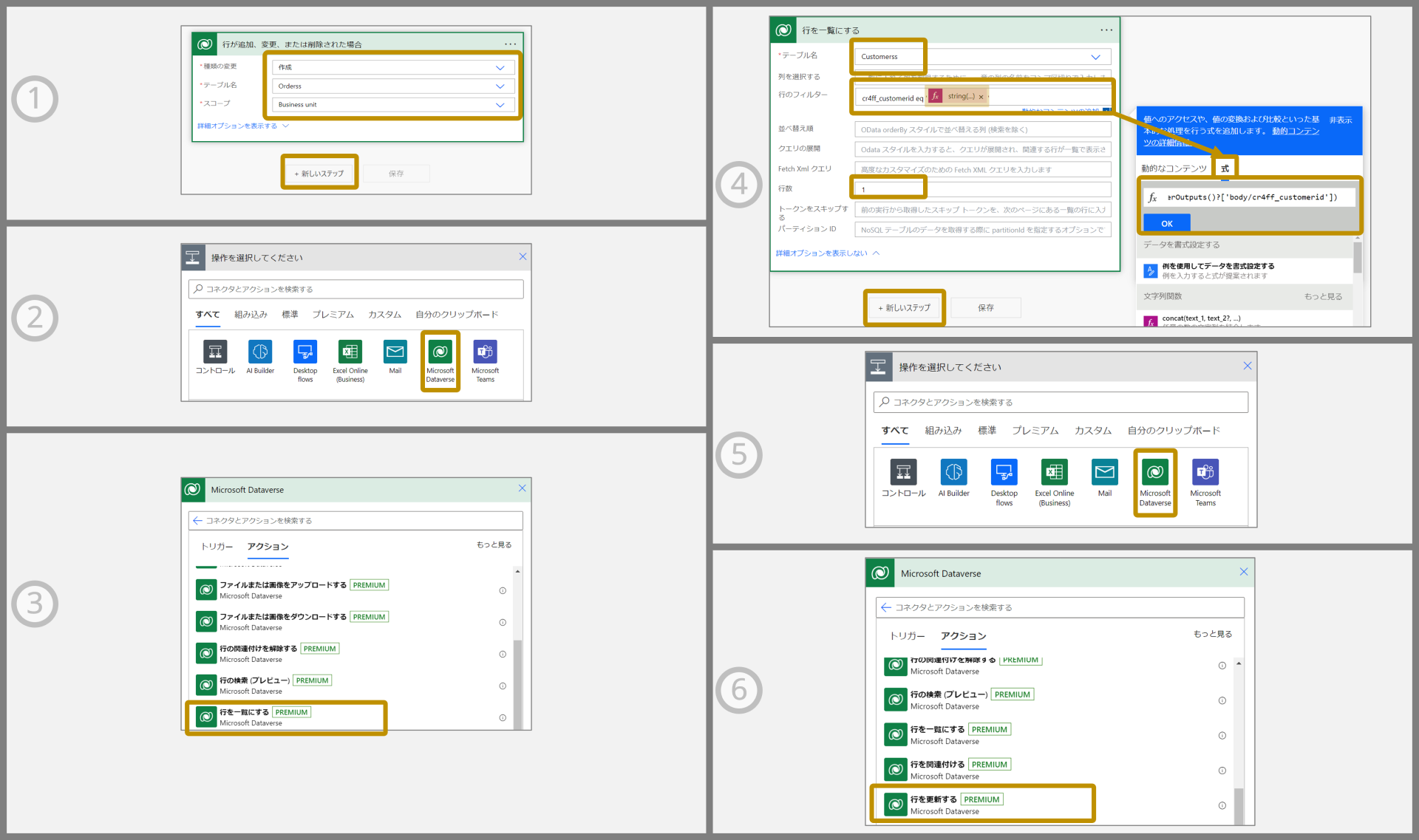Close the step 3 Microsoft Dataverse panel
The height and width of the screenshot is (840, 1419).
[x=522, y=488]
